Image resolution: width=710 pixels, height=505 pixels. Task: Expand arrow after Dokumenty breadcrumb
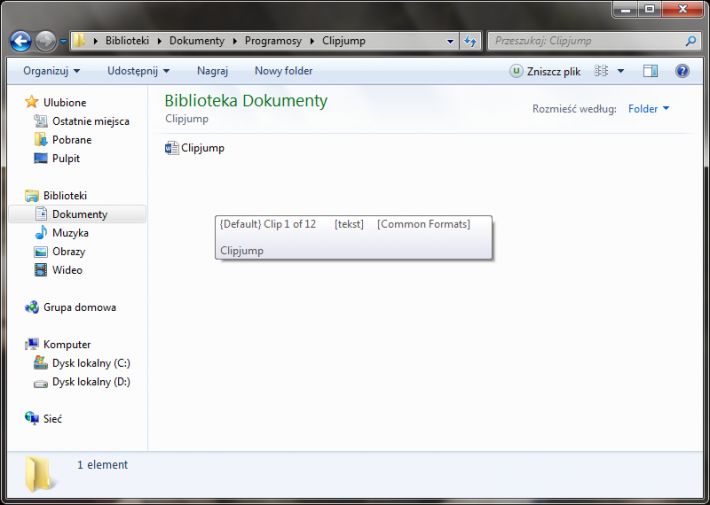click(235, 41)
